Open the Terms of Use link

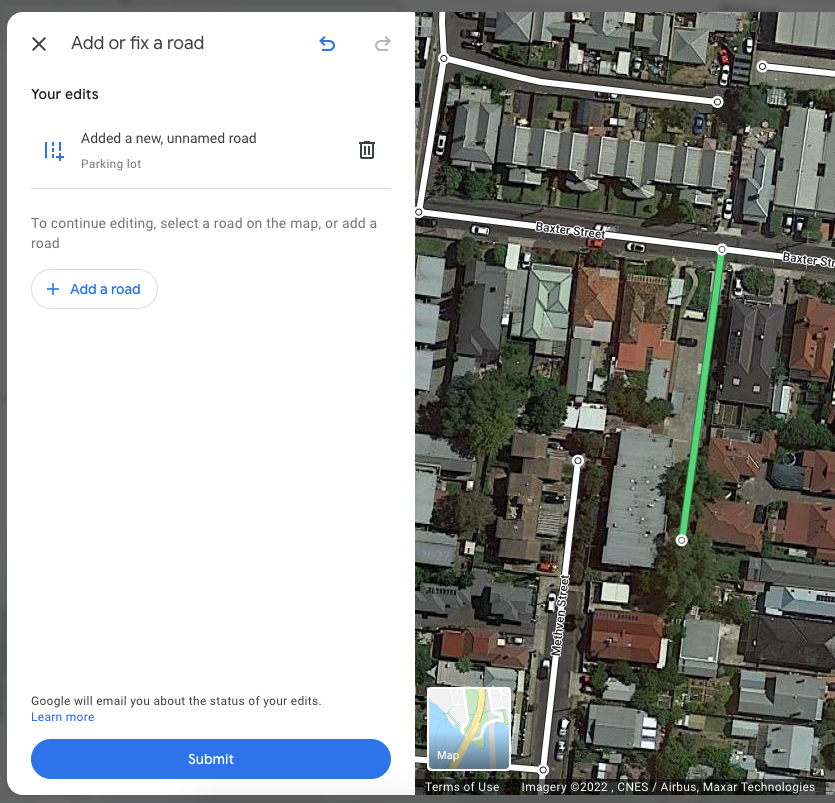462,787
